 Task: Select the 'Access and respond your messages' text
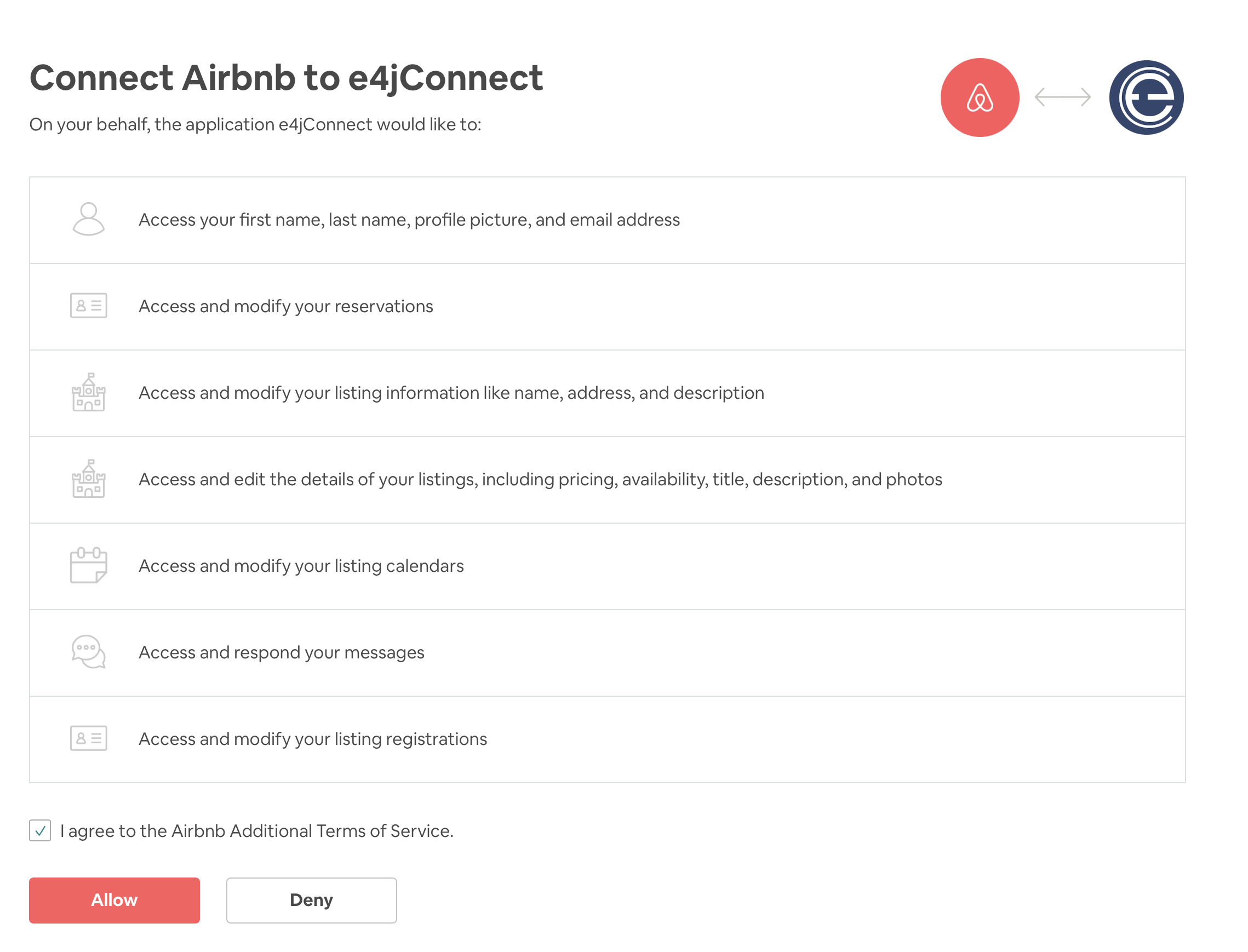click(x=281, y=652)
